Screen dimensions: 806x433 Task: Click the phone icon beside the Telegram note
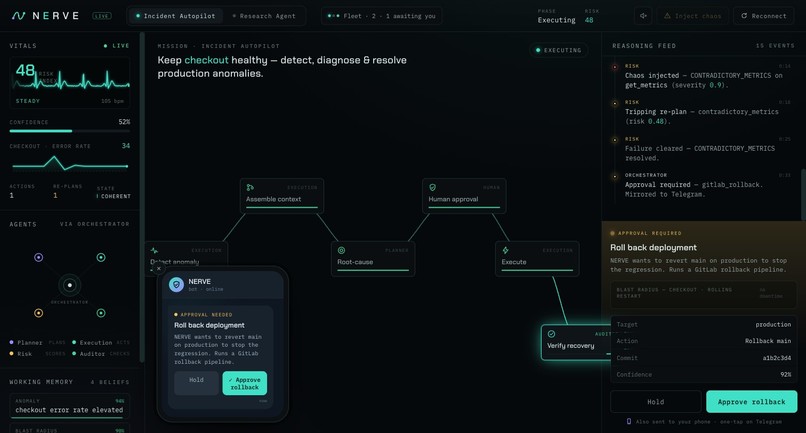point(629,421)
